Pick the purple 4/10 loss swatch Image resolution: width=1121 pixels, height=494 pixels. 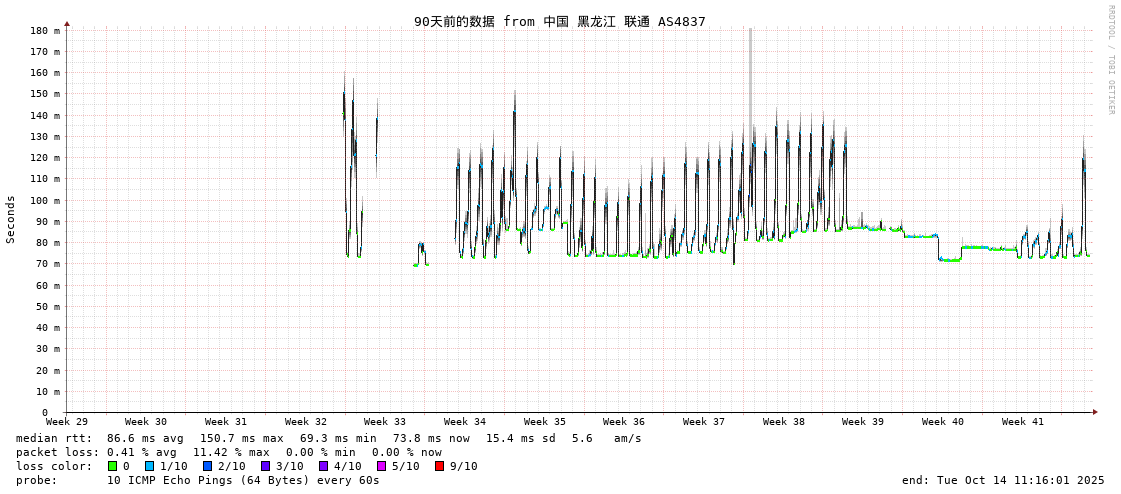tap(324, 466)
